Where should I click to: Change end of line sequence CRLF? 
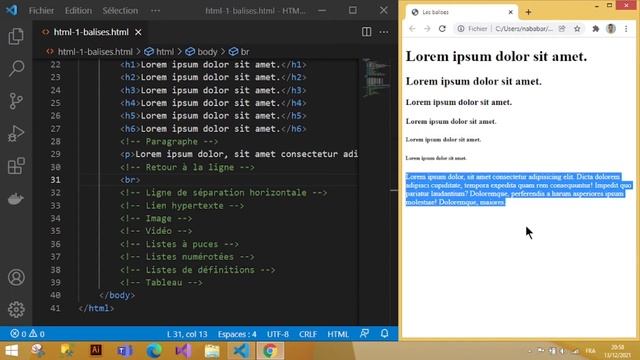tap(308, 334)
